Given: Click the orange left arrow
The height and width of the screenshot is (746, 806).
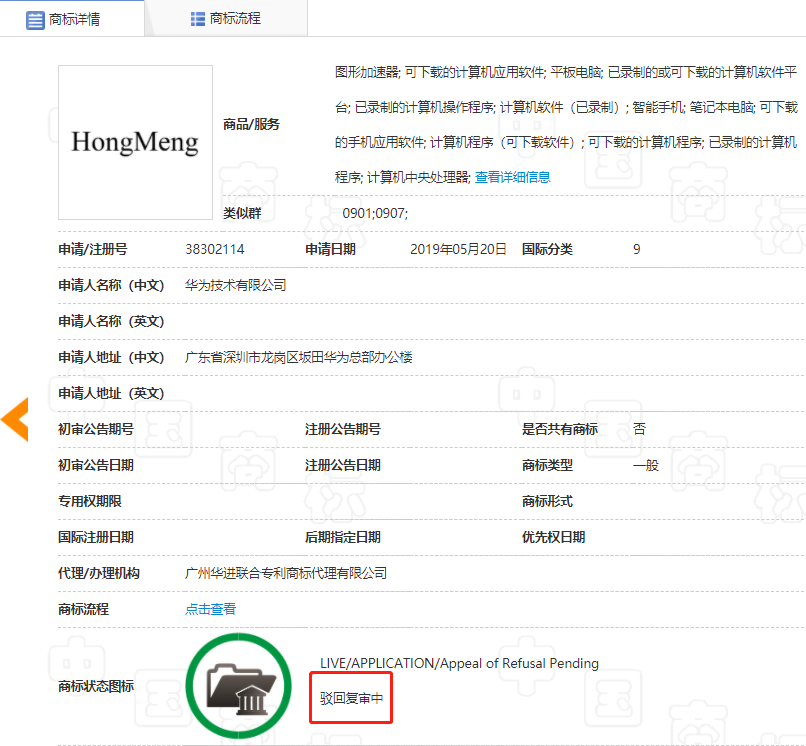Looking at the screenshot, I should coord(15,419).
